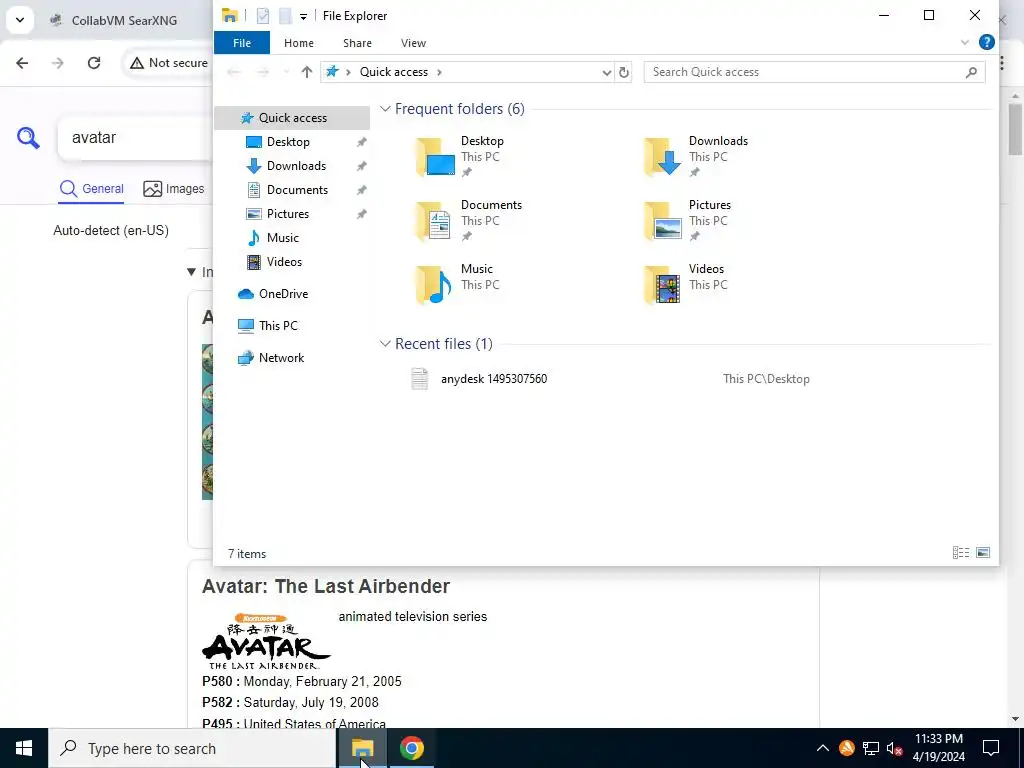Click the search magnifier in File Explorer

(x=971, y=72)
